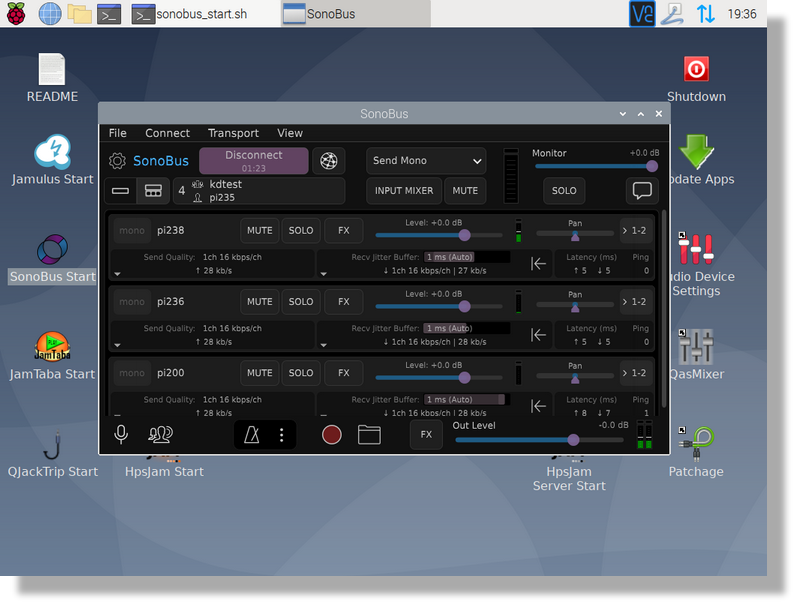The height and width of the screenshot is (603, 794).
Task: Expand pi236 send quality options
Action: (117, 345)
